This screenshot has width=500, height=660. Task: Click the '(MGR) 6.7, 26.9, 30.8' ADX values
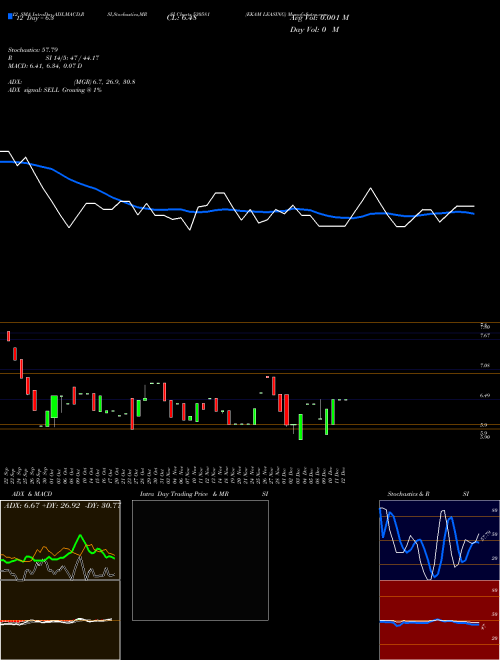[104, 82]
